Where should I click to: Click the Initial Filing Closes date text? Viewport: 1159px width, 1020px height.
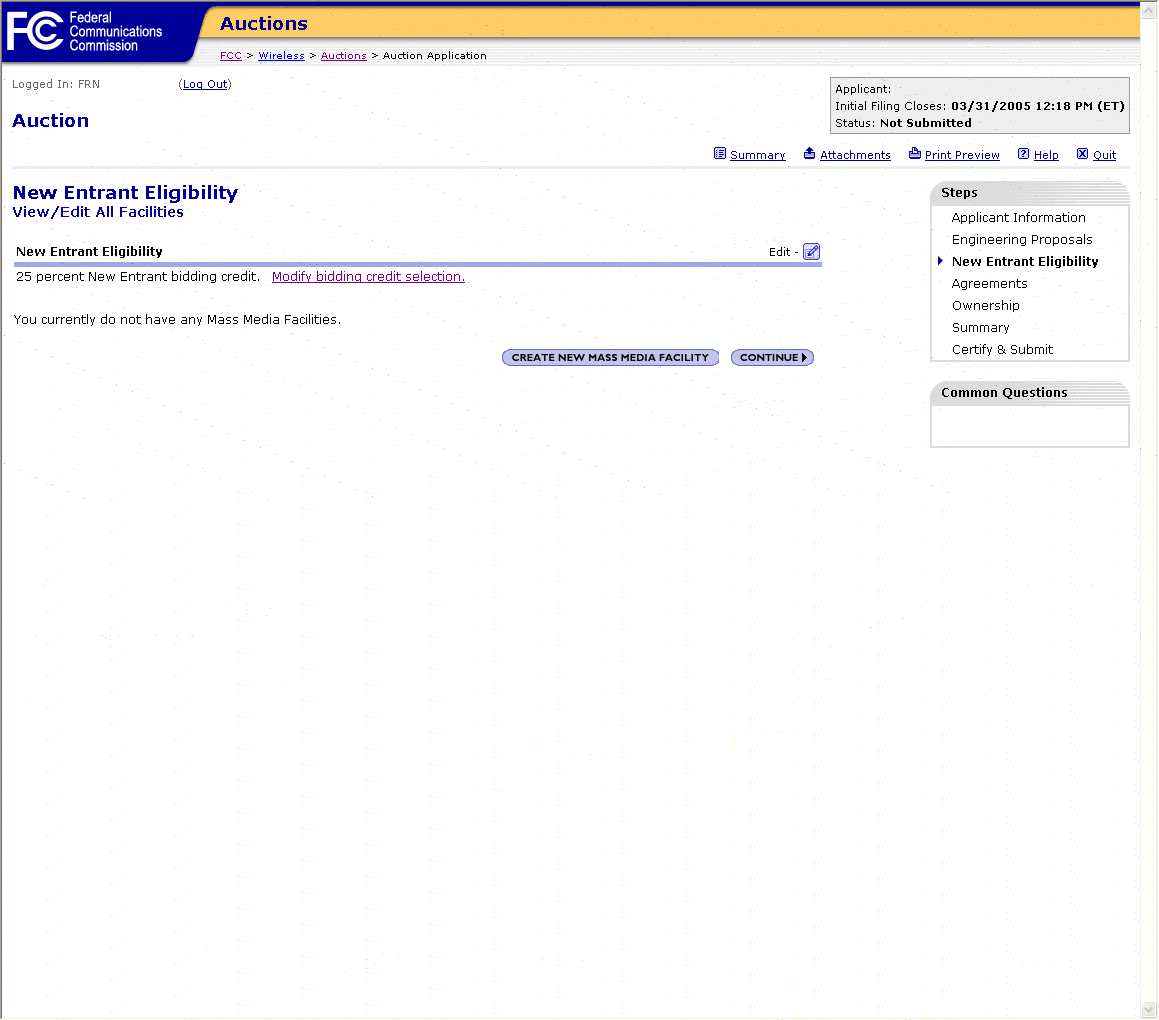point(979,106)
